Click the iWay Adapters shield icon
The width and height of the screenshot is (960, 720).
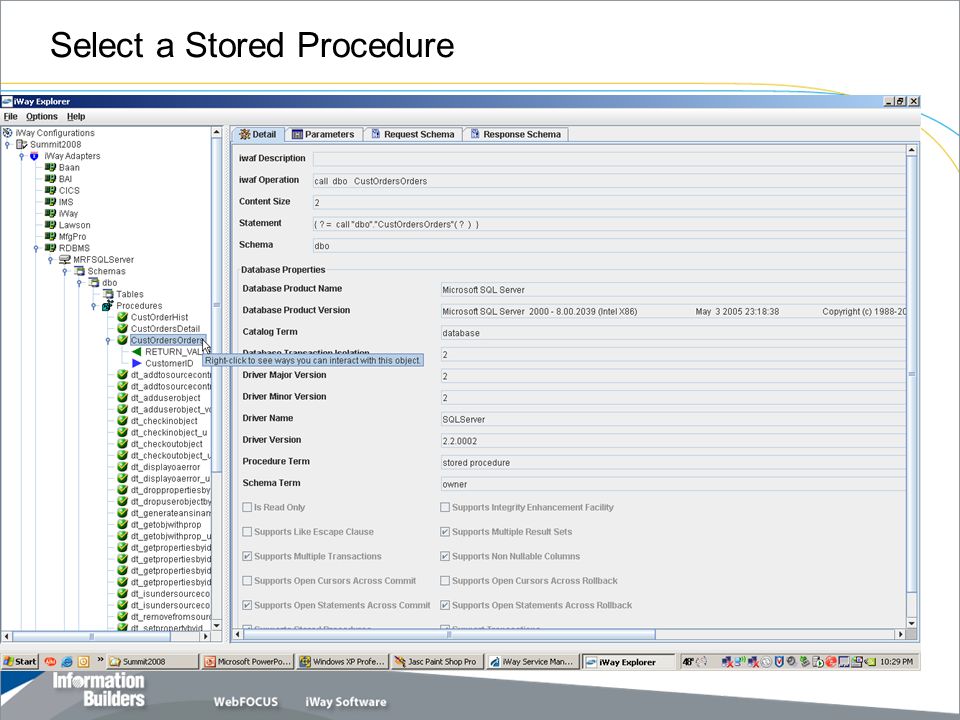34,156
